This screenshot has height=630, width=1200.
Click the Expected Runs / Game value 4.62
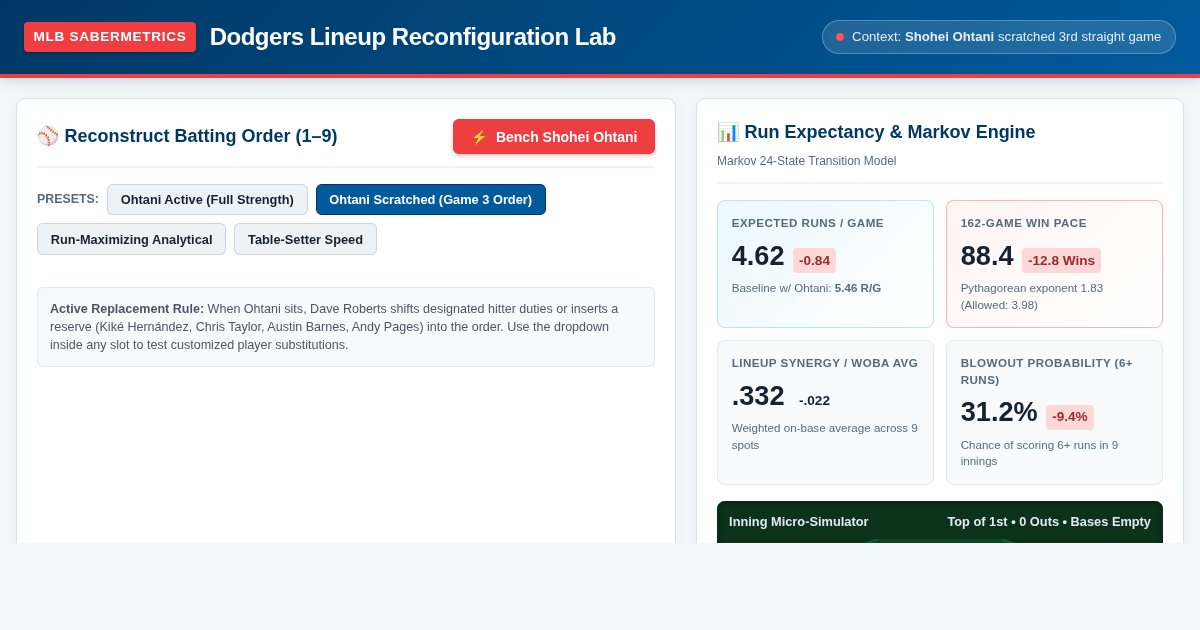coord(758,256)
